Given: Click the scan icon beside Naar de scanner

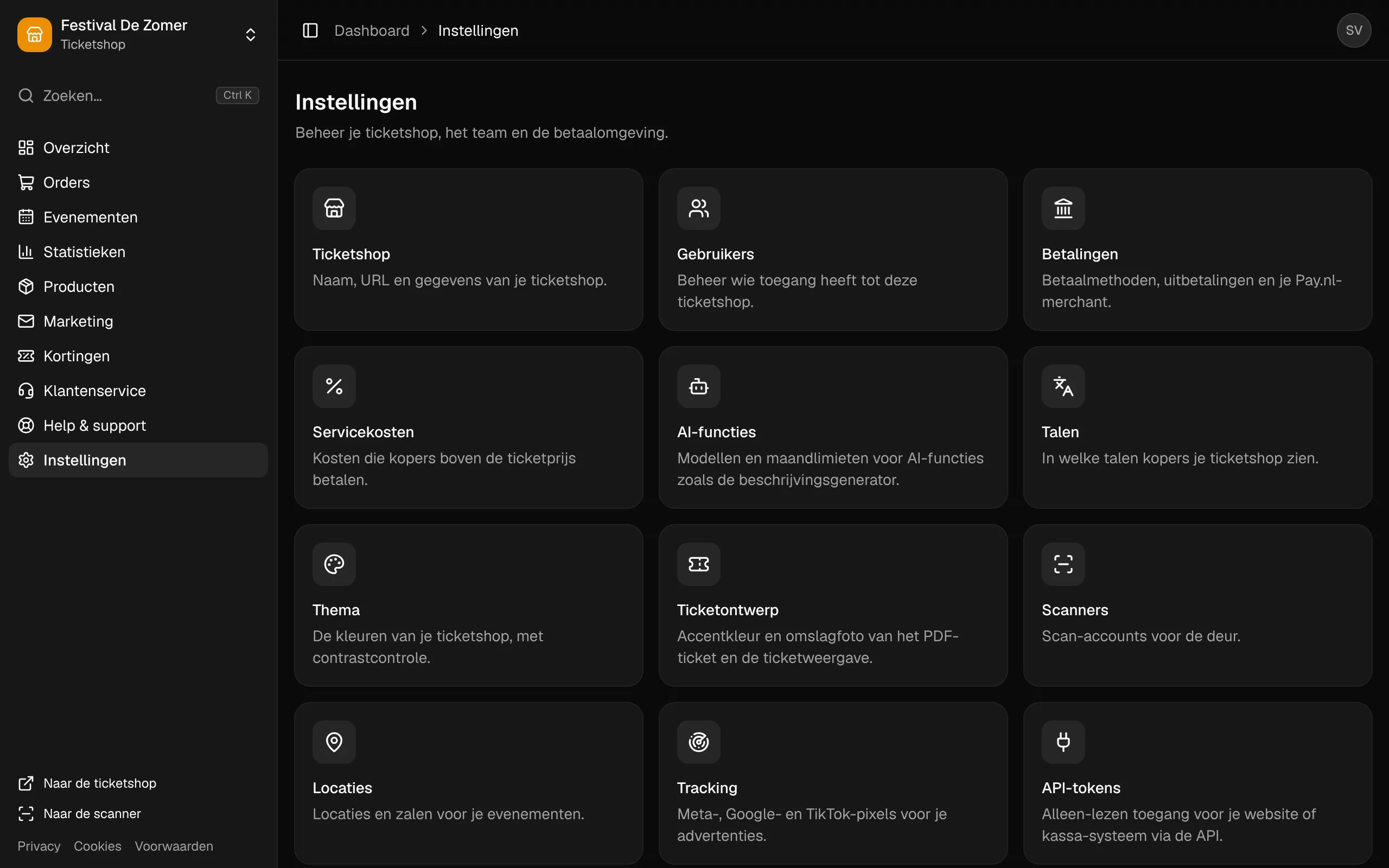Looking at the screenshot, I should coord(26,813).
